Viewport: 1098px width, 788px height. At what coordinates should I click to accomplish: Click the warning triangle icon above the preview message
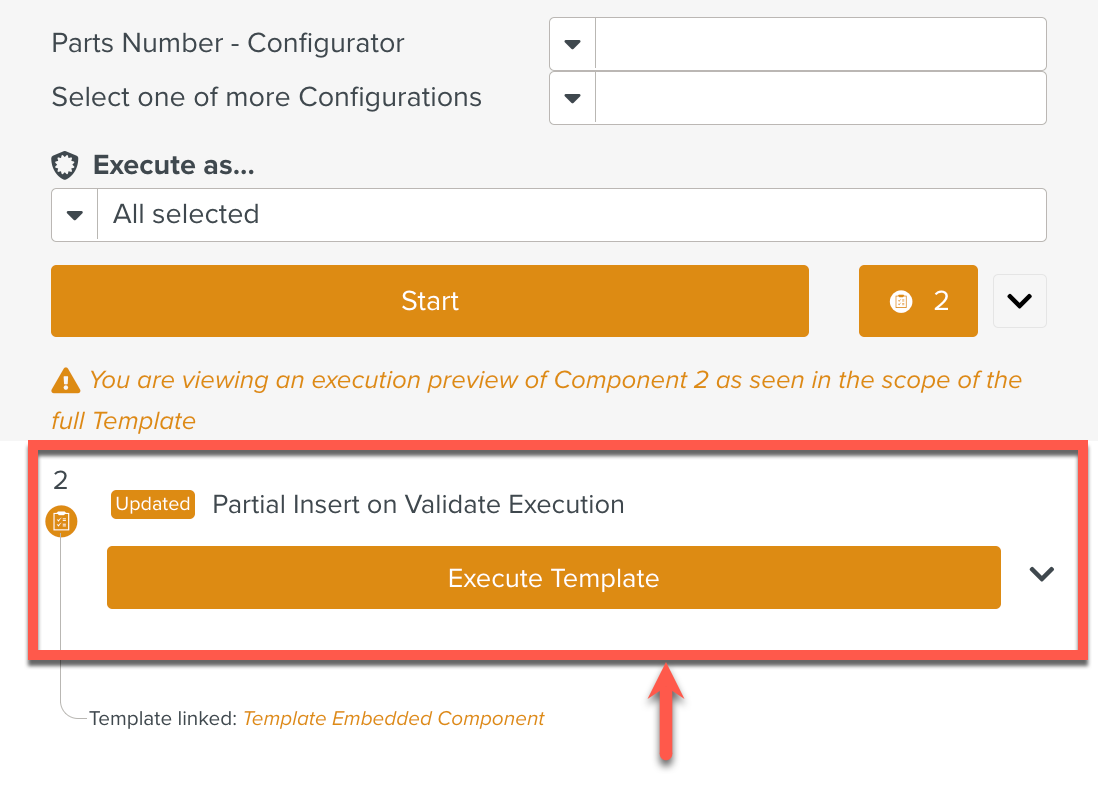[x=65, y=380]
